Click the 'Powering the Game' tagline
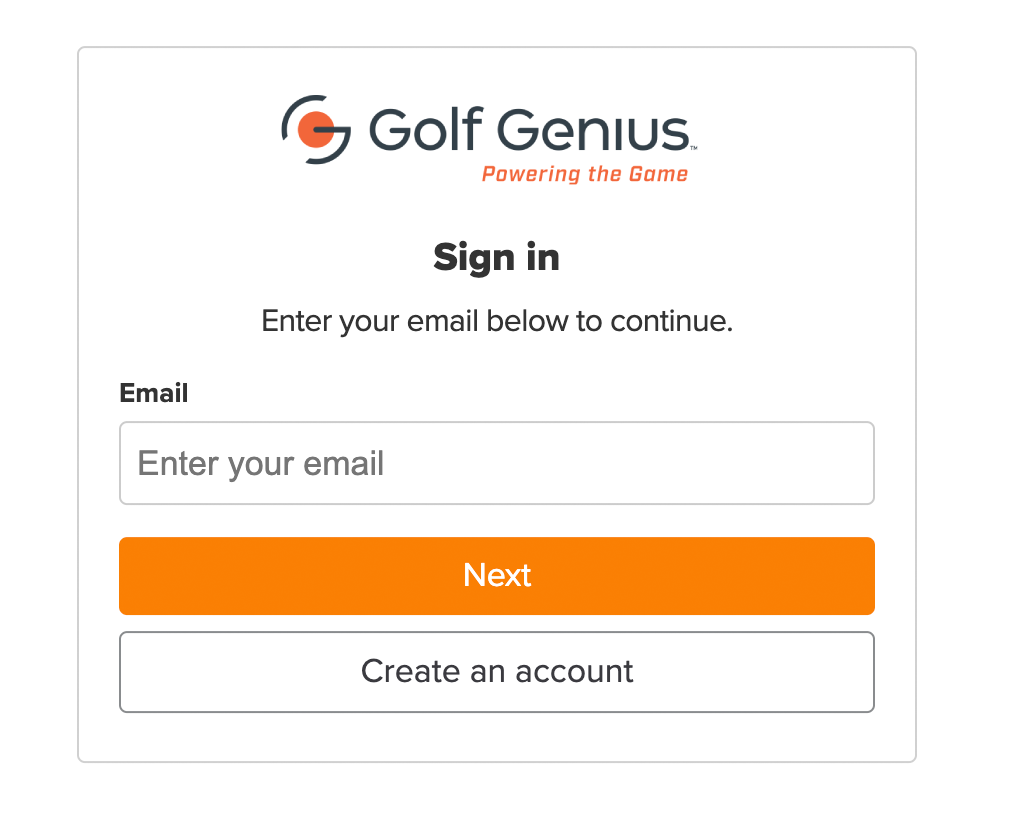Screen dimensions: 1032x829 click(x=585, y=174)
